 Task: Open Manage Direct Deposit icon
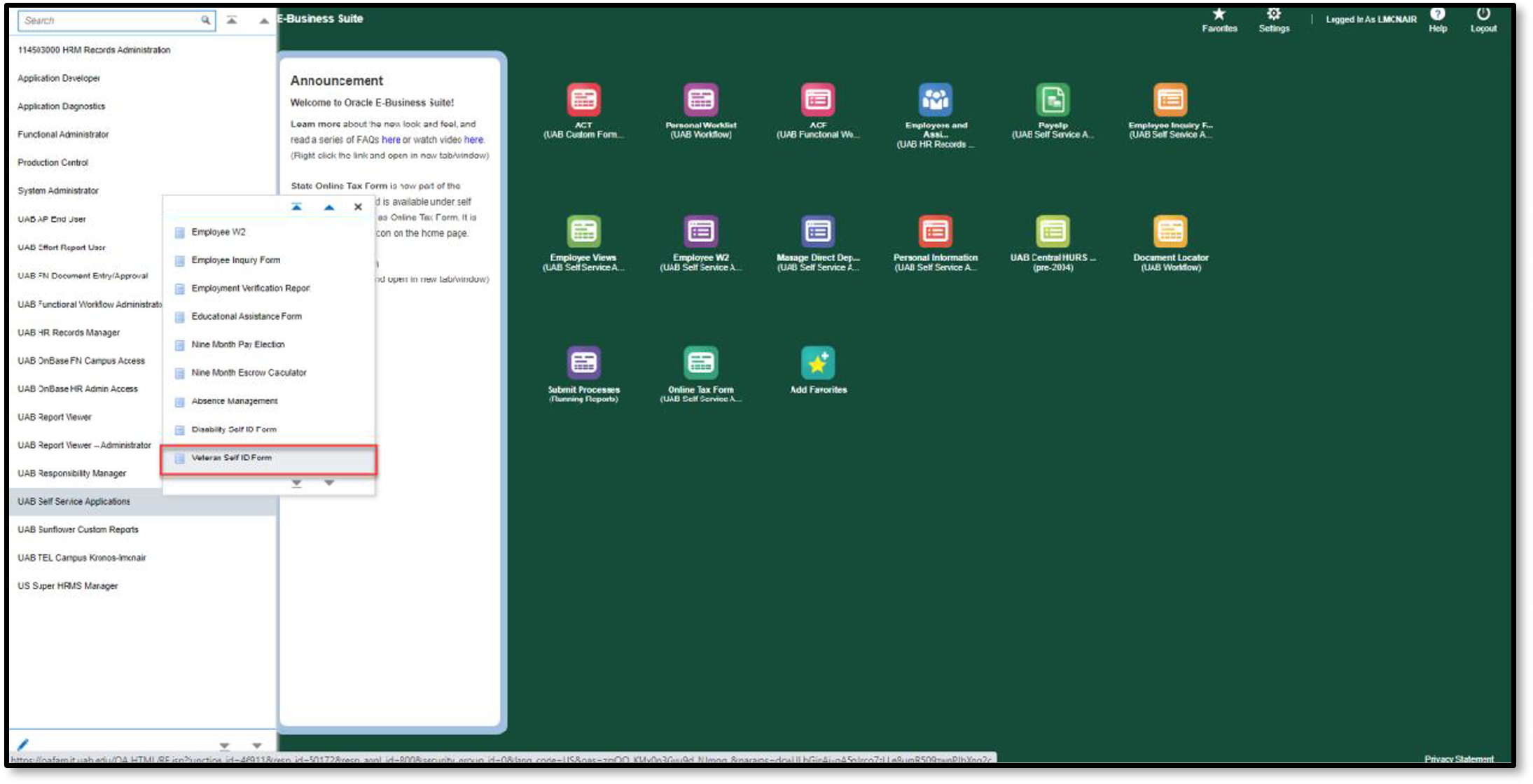coord(817,232)
